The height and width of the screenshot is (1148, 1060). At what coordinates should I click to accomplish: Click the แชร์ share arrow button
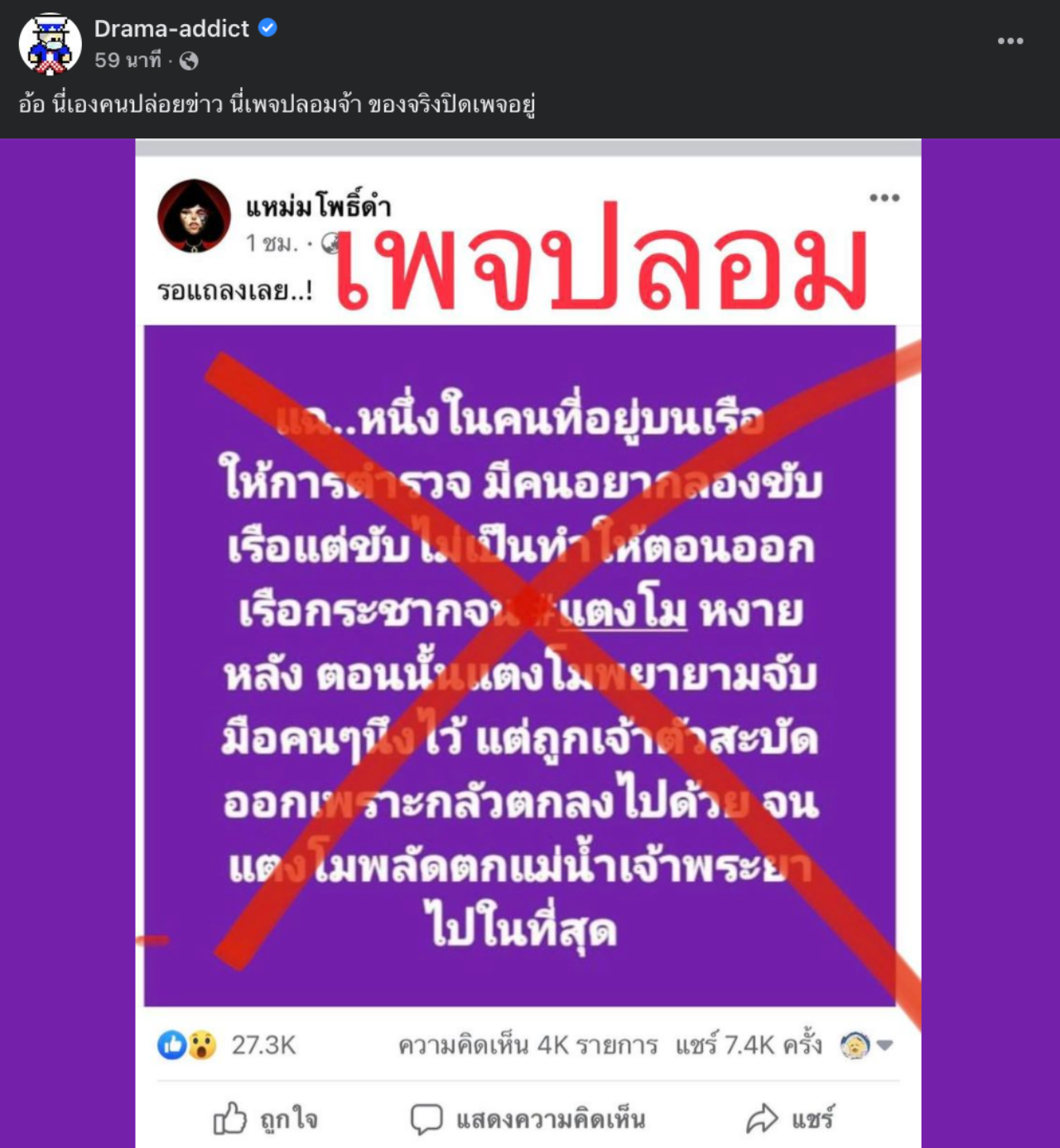click(790, 1120)
